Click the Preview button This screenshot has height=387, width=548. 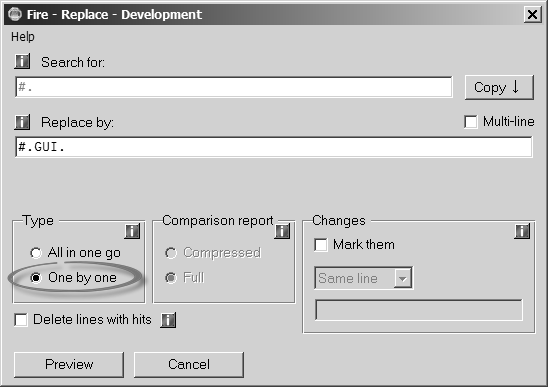[x=69, y=365]
